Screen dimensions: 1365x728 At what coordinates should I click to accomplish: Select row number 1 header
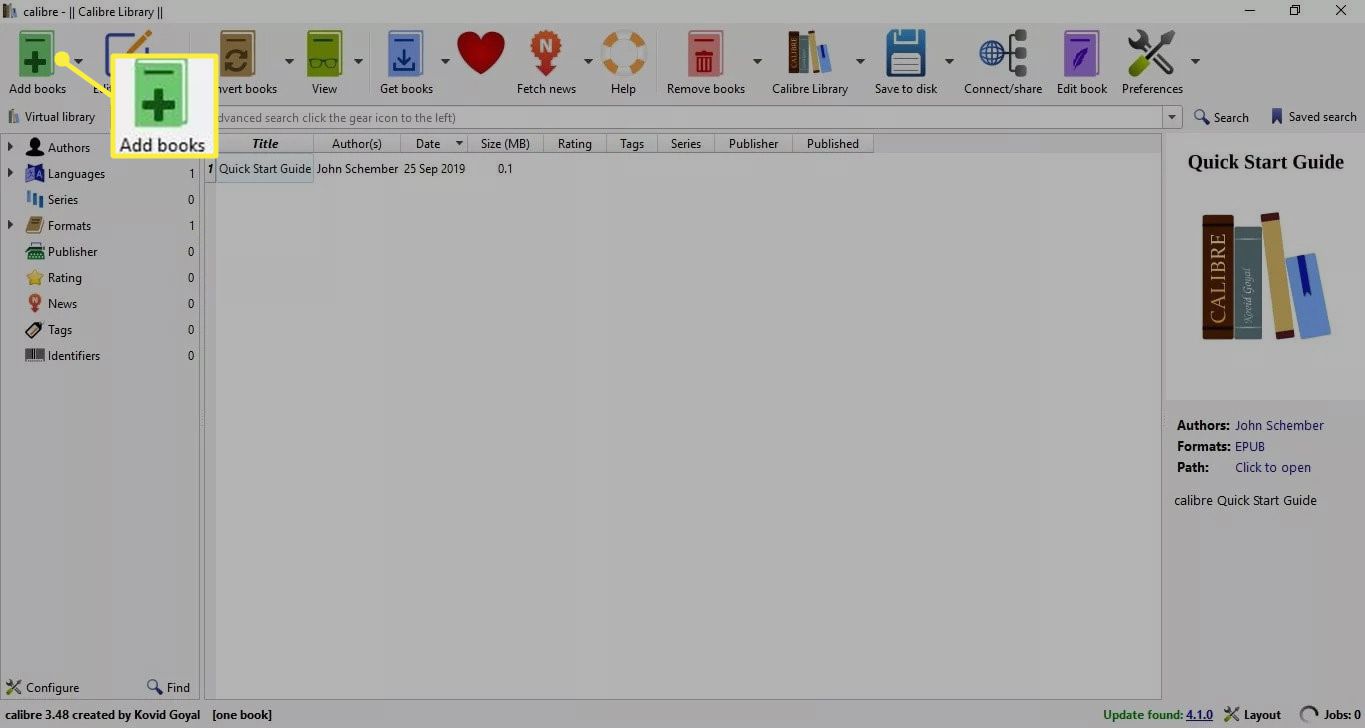[211, 169]
